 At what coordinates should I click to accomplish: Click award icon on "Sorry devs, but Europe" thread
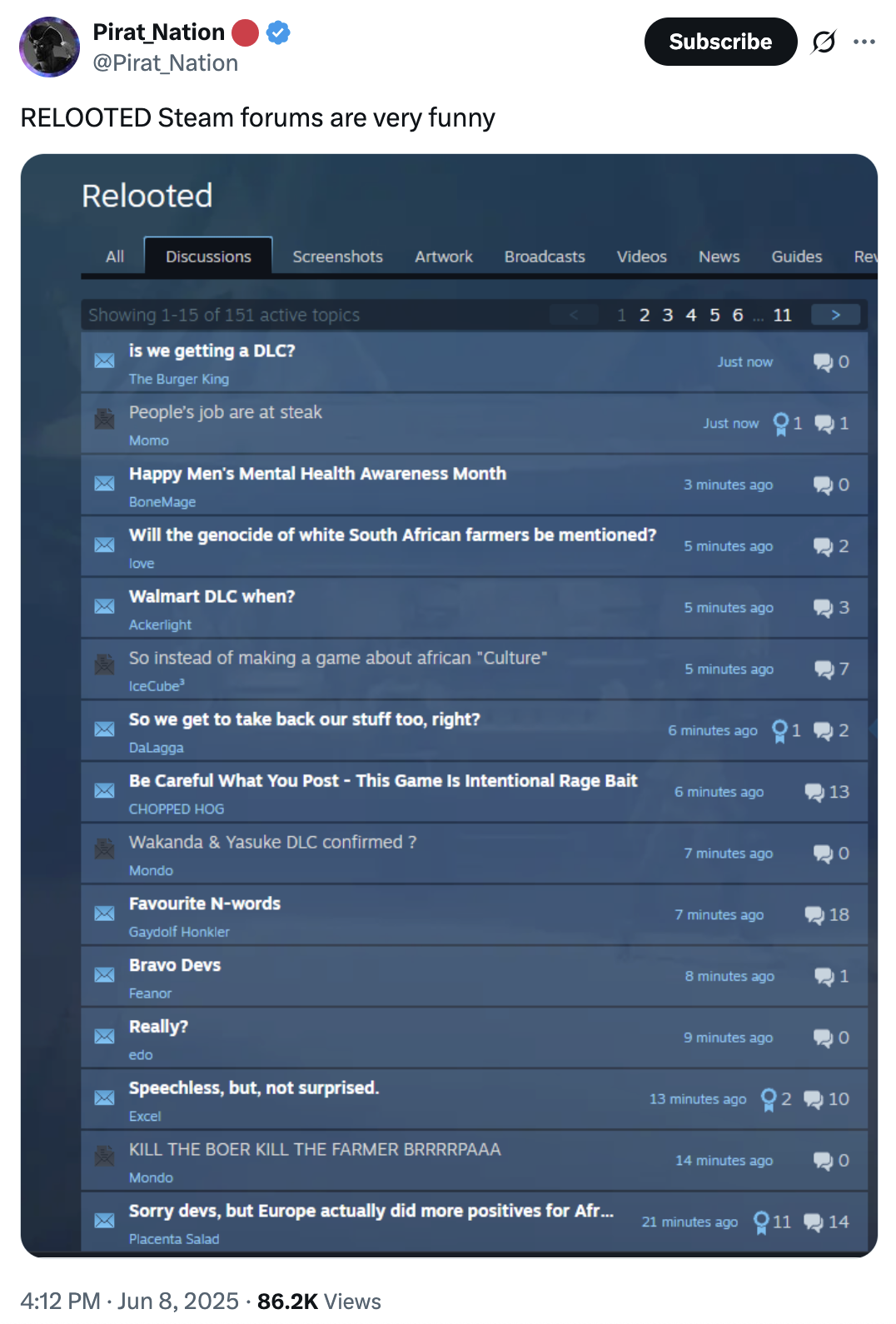click(x=760, y=1222)
